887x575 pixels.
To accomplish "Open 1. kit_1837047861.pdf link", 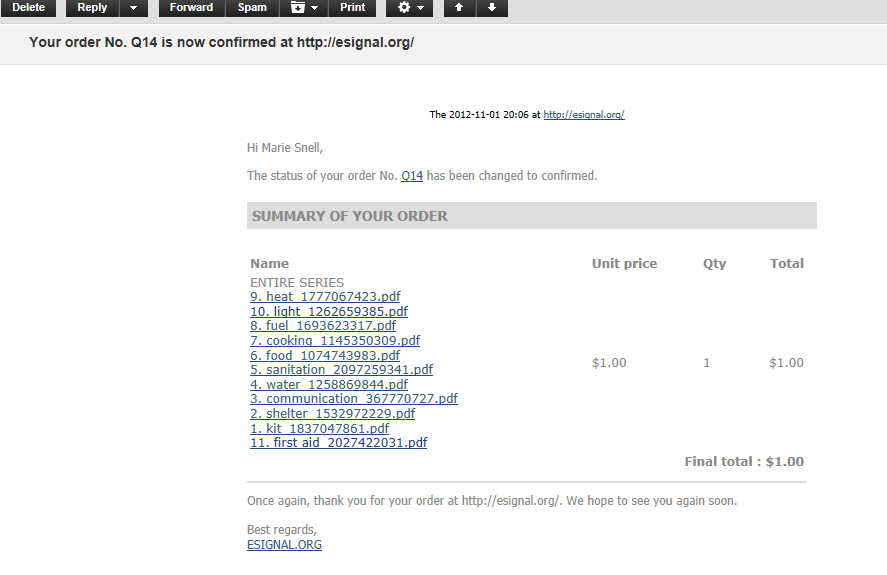I will point(320,428).
